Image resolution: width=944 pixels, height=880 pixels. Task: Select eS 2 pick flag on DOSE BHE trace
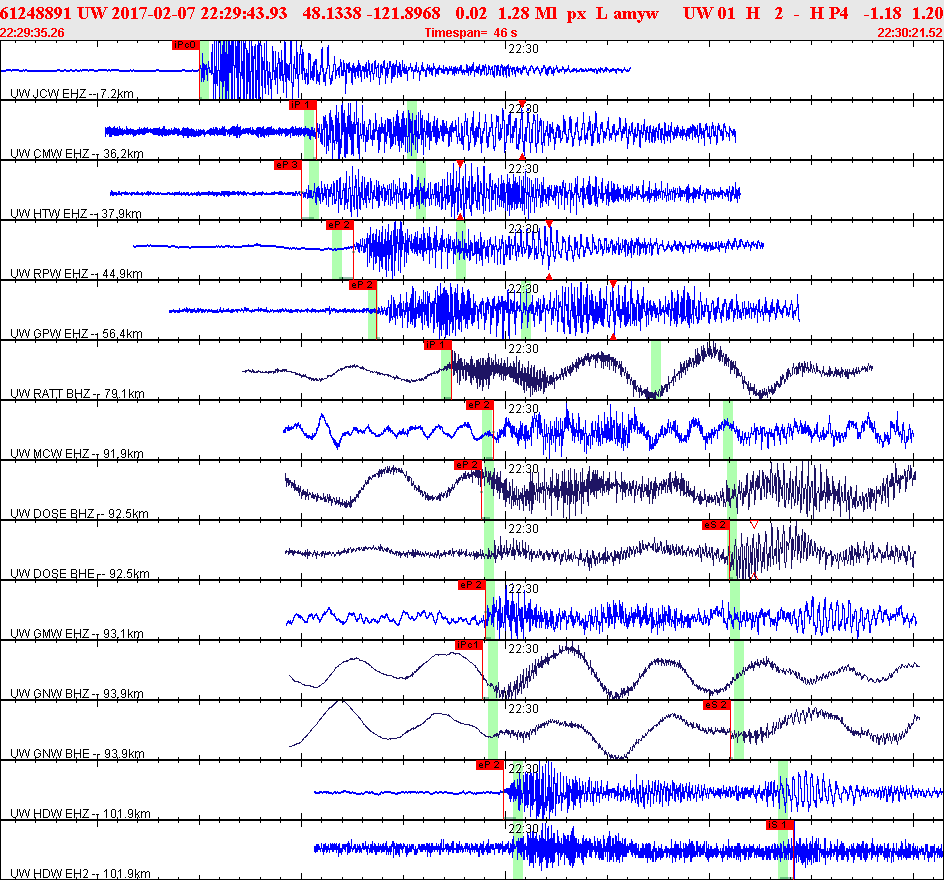[716, 525]
